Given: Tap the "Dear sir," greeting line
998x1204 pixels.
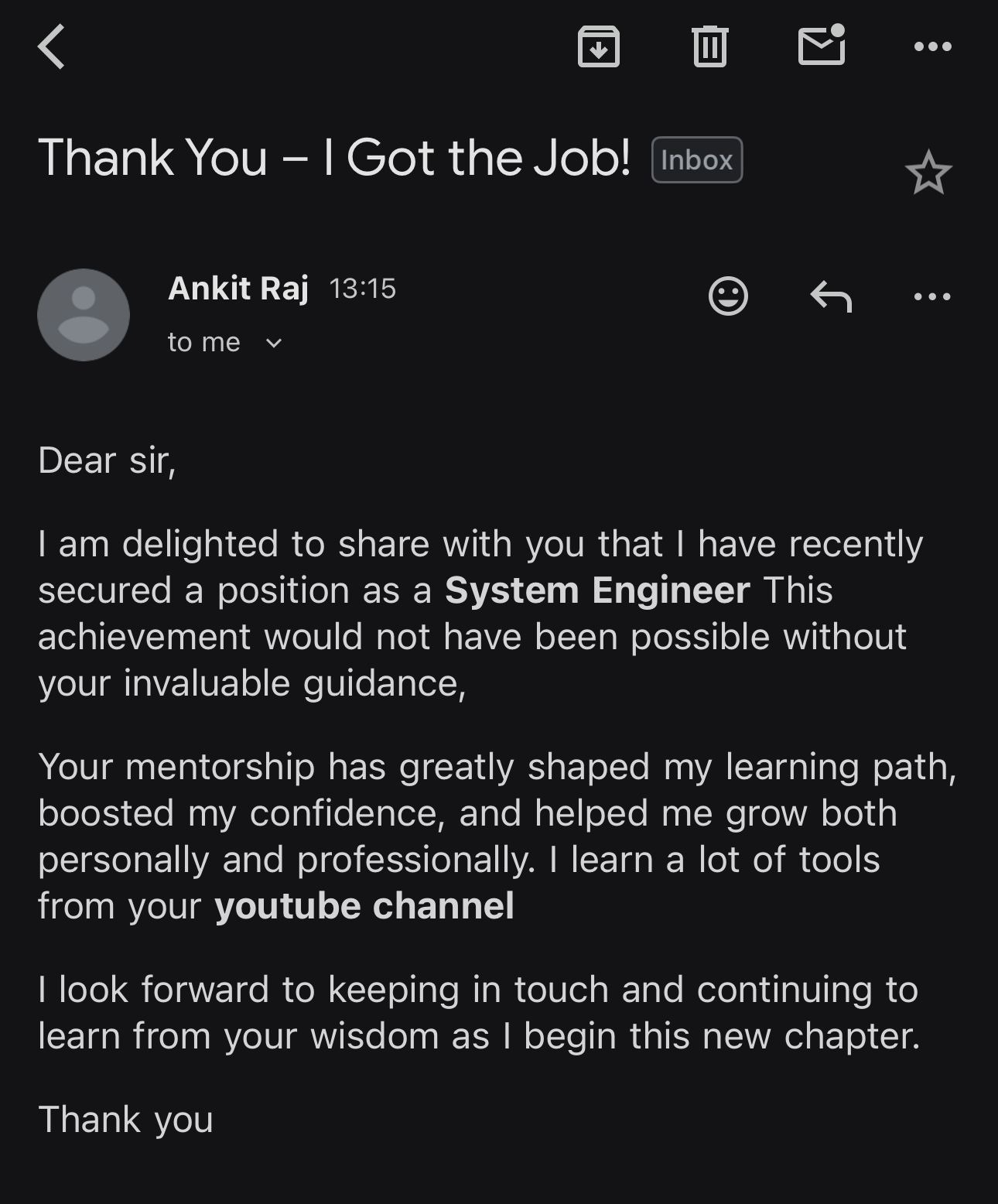Looking at the screenshot, I should 107,460.
